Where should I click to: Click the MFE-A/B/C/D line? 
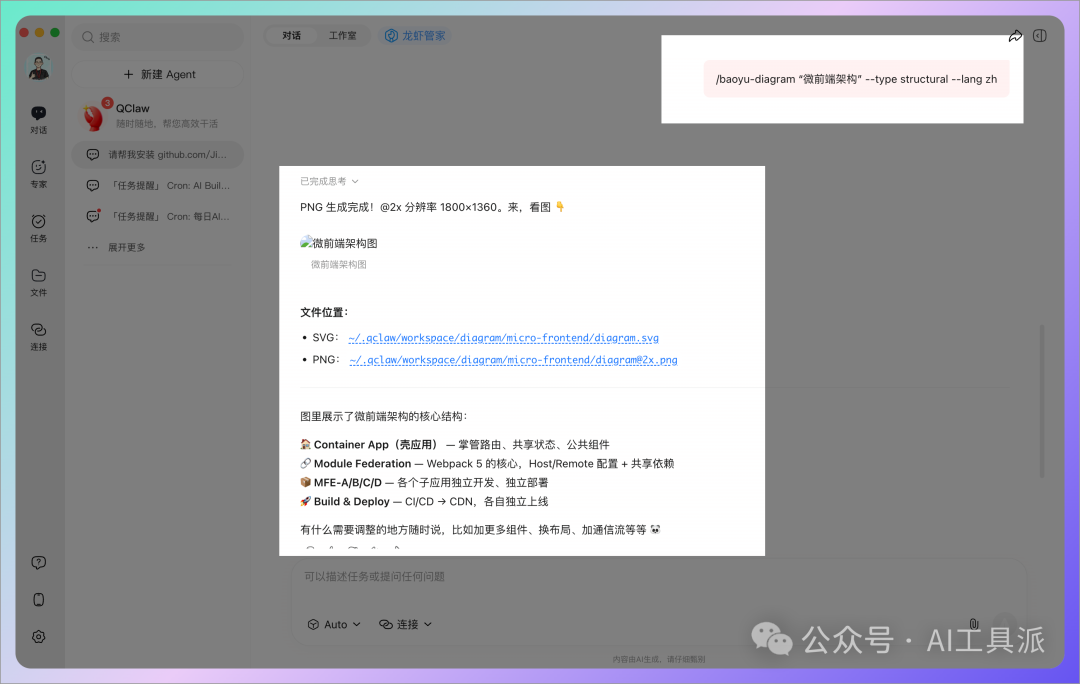click(x=424, y=483)
